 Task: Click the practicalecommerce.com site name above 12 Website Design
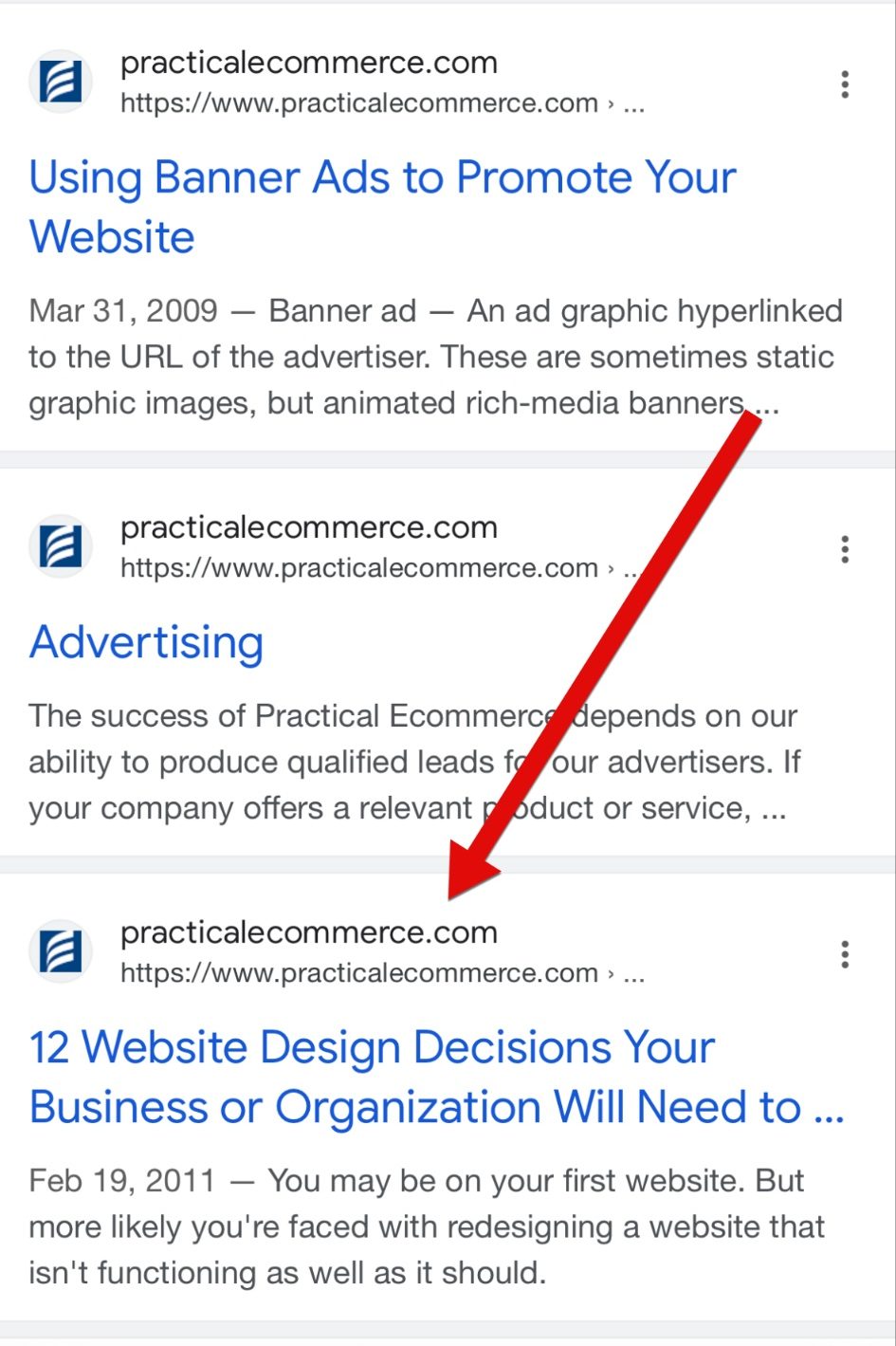coord(309,932)
